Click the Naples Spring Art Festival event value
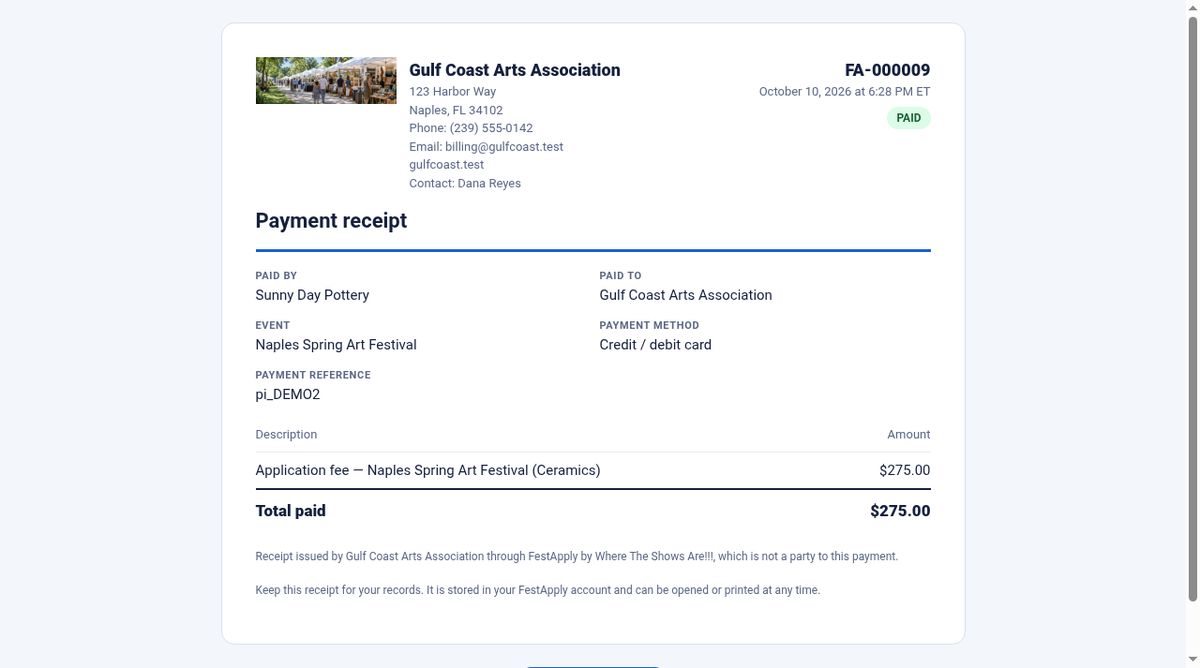This screenshot has width=1200, height=668. (336, 345)
